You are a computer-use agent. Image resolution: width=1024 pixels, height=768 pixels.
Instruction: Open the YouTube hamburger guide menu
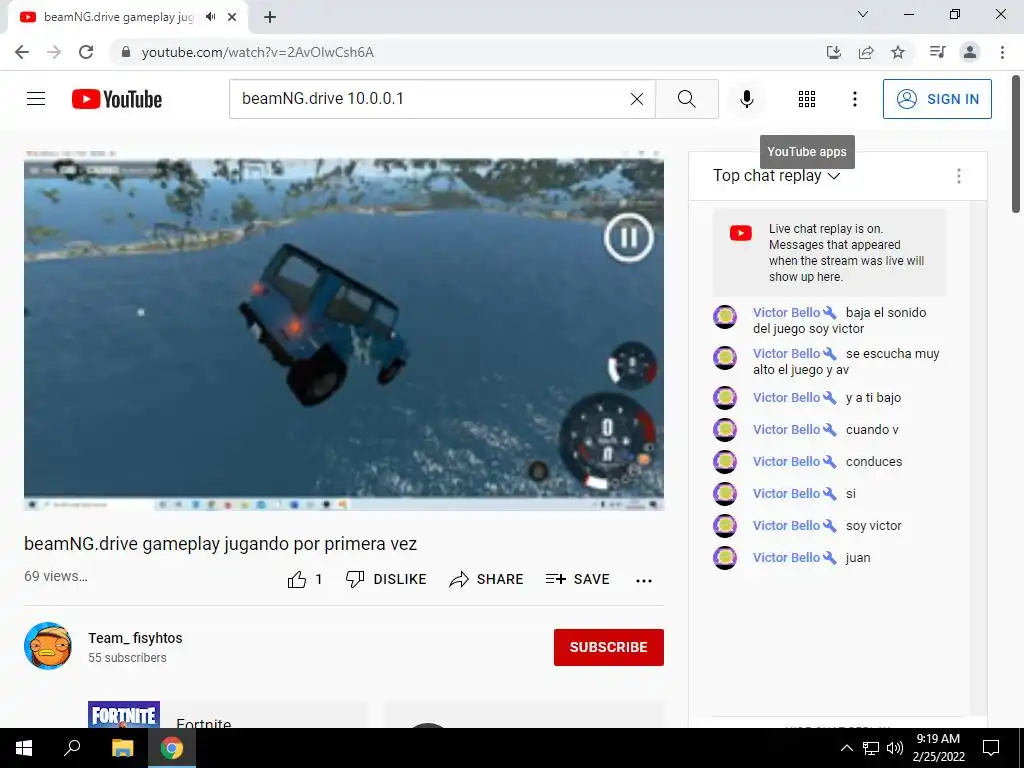point(36,99)
